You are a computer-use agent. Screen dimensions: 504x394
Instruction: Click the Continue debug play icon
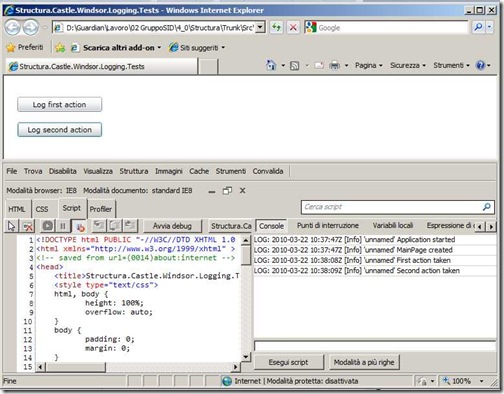coord(48,226)
